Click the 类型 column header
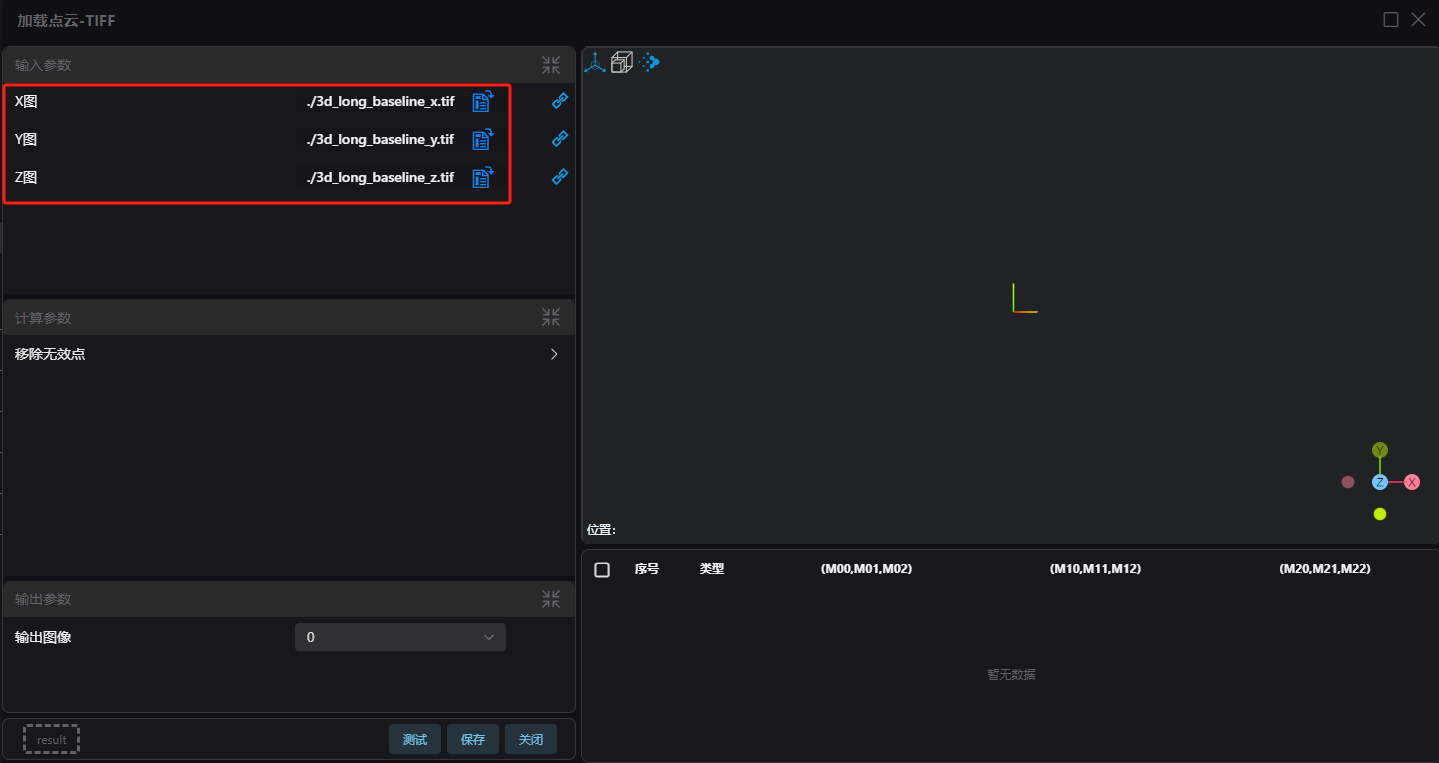The image size is (1439, 763). (x=712, y=569)
